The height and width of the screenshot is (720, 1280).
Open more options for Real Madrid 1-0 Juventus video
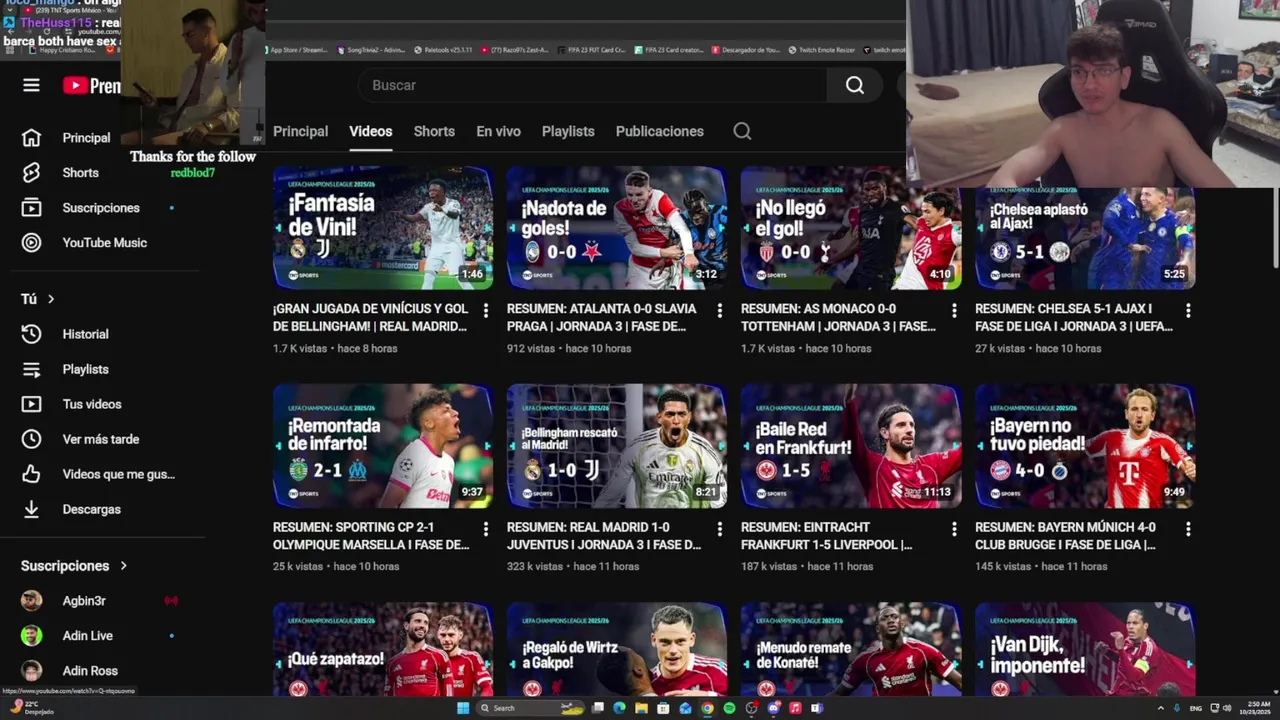pyautogui.click(x=720, y=529)
